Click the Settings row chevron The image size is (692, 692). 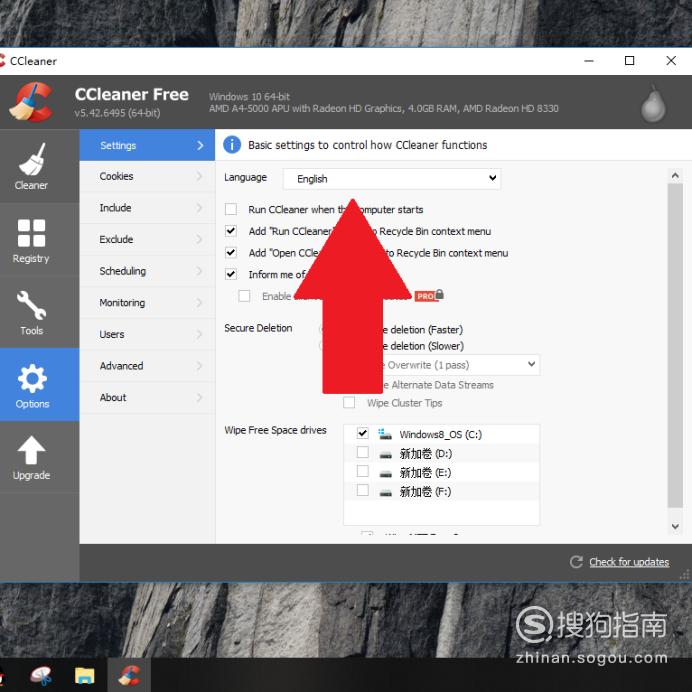point(200,145)
